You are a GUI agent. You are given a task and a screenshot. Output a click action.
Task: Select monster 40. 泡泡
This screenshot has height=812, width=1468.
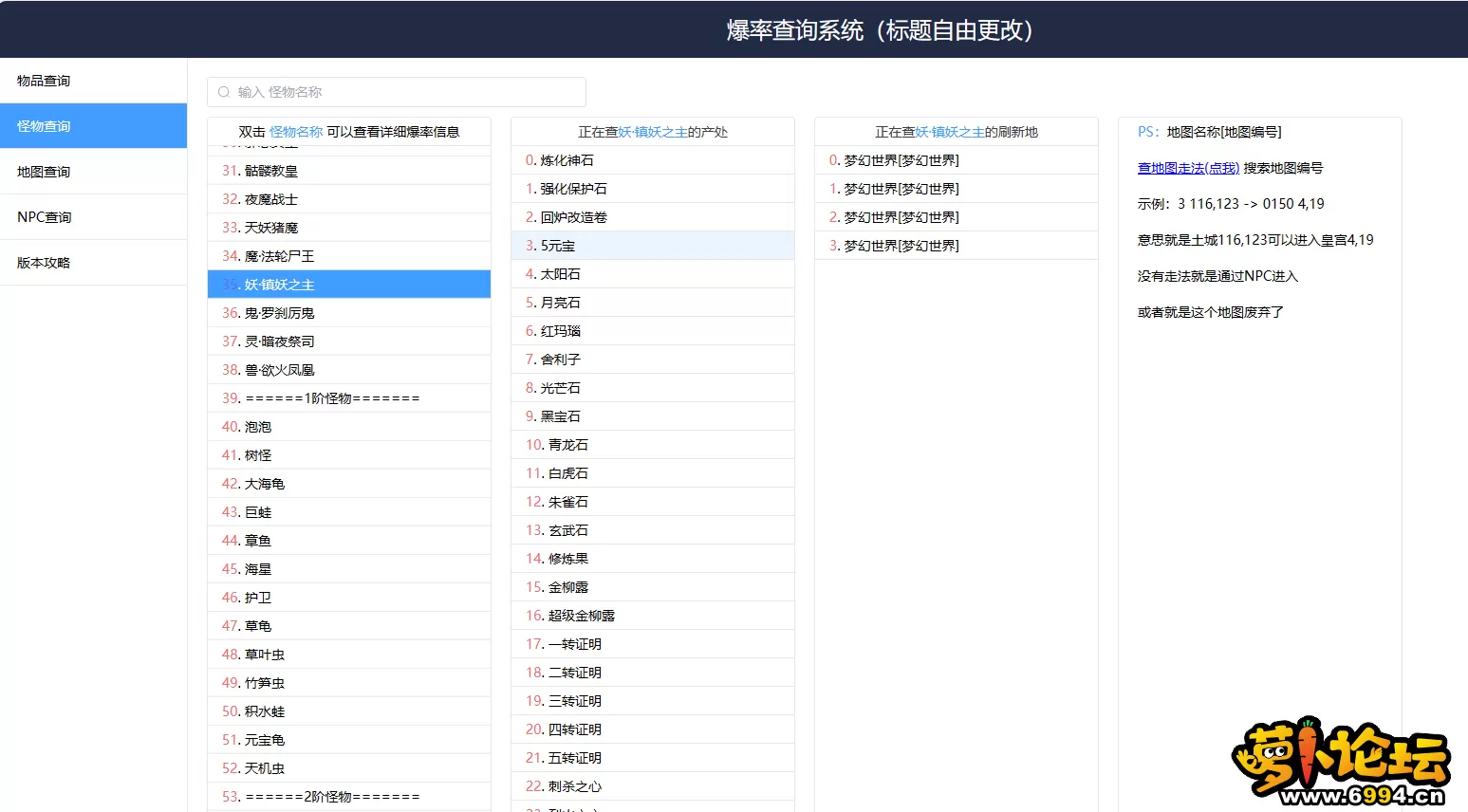click(349, 427)
